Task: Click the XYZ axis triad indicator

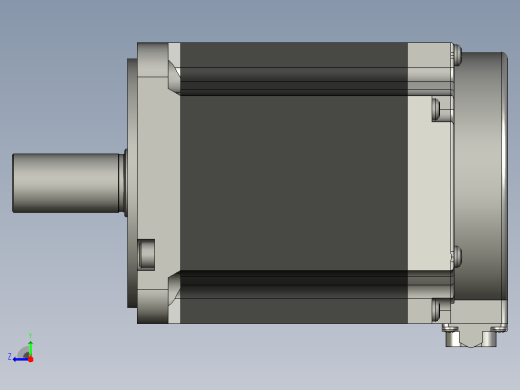Action: point(21,348)
